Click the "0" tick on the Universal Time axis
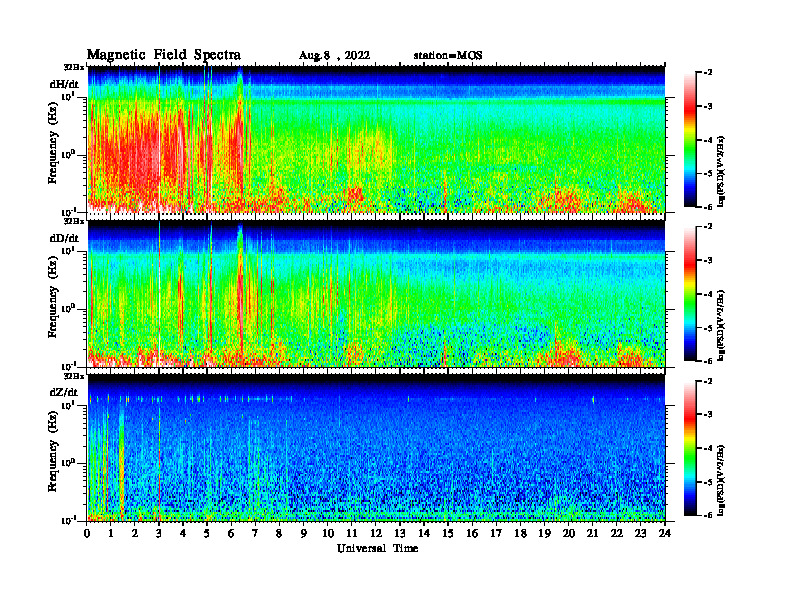This screenshot has height=612, width=792. [x=87, y=534]
